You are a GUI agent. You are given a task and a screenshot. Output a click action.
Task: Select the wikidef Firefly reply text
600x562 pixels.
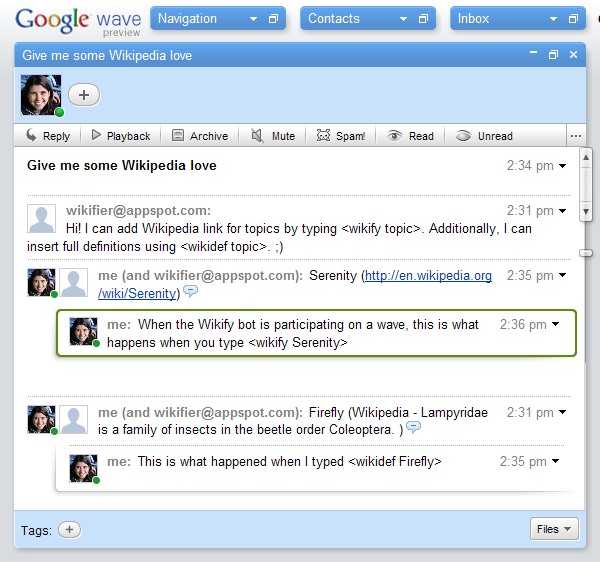(x=290, y=461)
